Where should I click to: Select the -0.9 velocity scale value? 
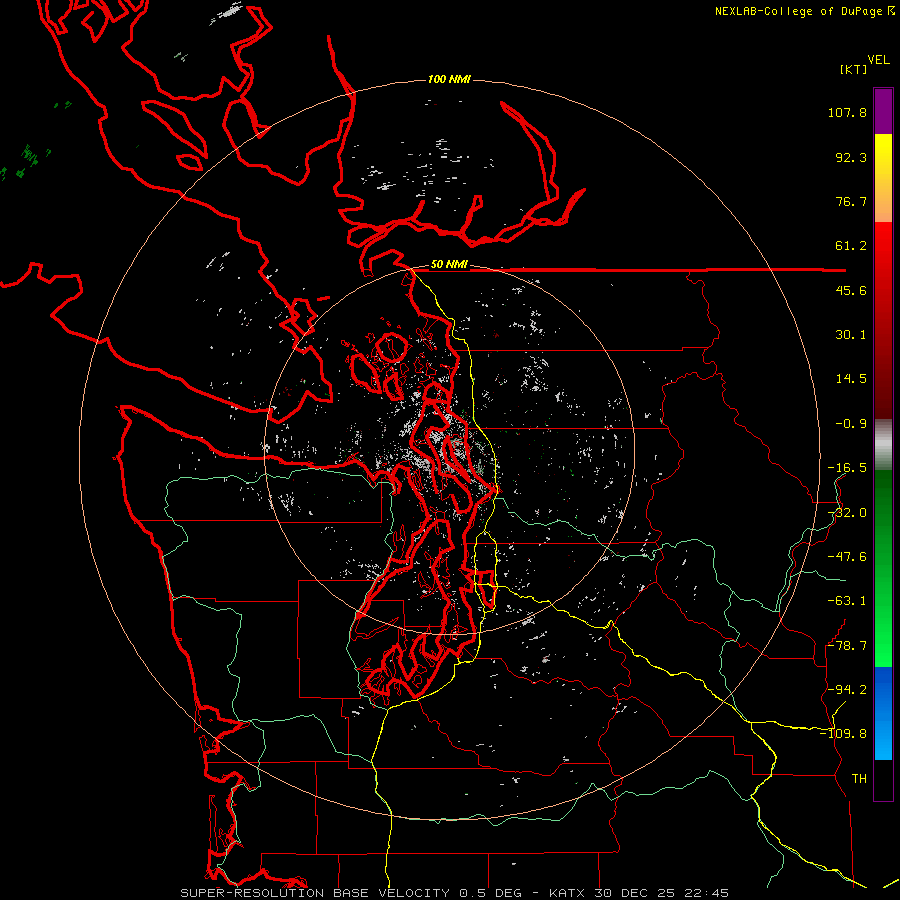(851, 424)
